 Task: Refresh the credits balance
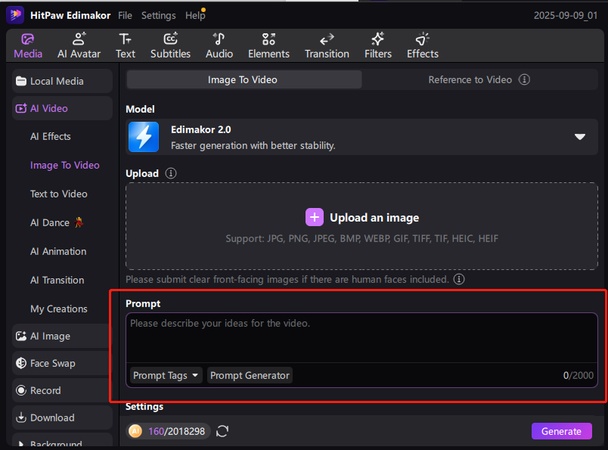(x=222, y=431)
